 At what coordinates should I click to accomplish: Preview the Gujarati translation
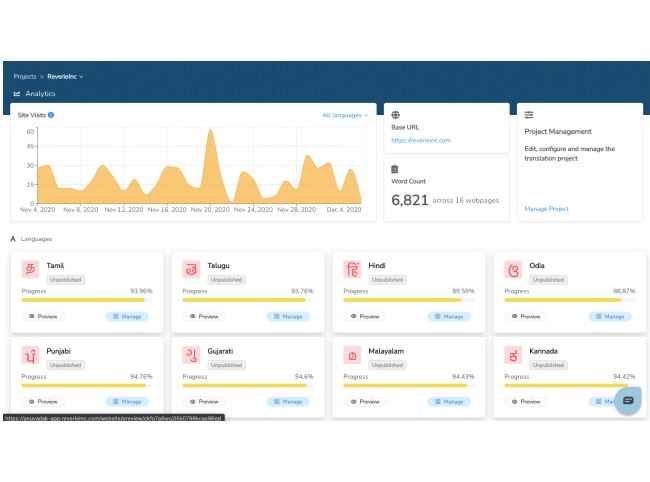pos(204,402)
